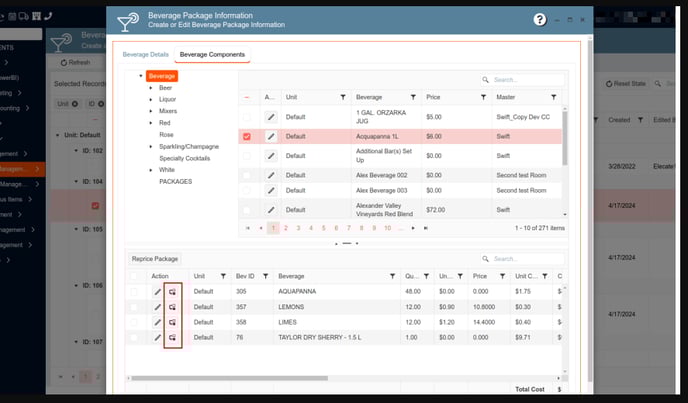The height and width of the screenshot is (403, 688).
Task: Click edit pencil for Alex Beverage 002
Action: (x=270, y=174)
